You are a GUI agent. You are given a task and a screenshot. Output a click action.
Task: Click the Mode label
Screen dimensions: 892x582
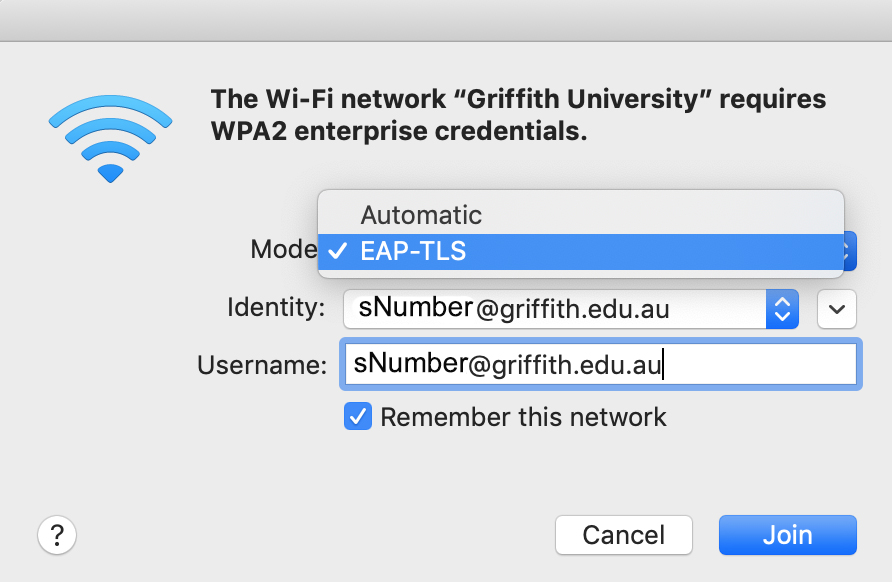pyautogui.click(x=283, y=249)
